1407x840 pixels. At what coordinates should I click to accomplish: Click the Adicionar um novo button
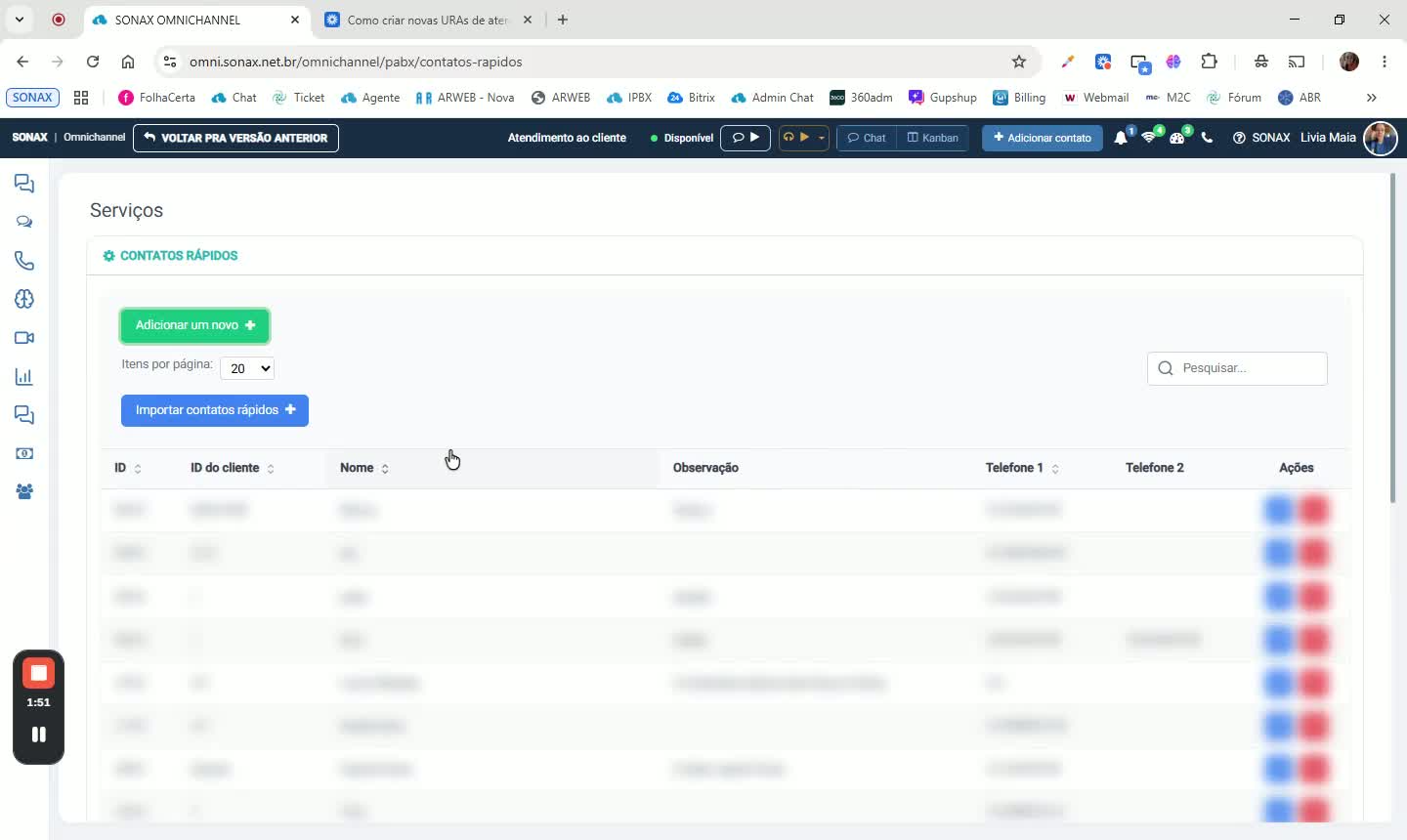tap(194, 325)
